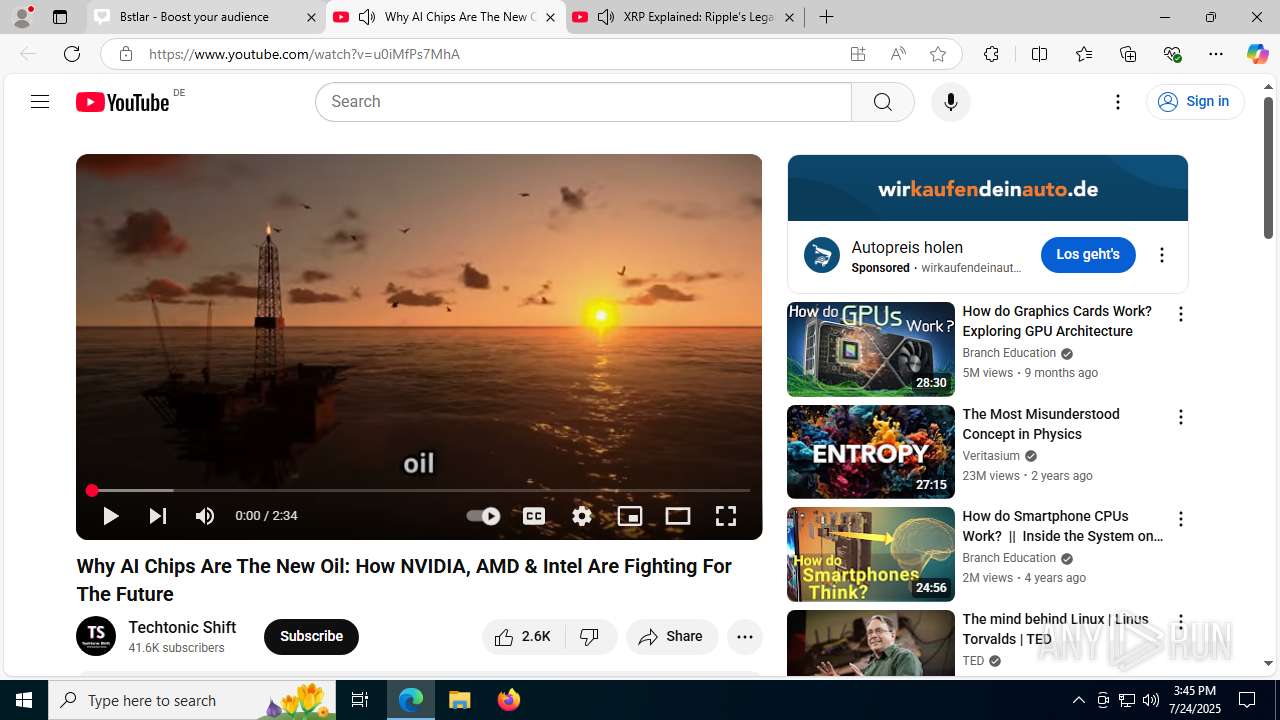The width and height of the screenshot is (1280, 720).
Task: Open Edge tab actions menu
Action: click(60, 17)
